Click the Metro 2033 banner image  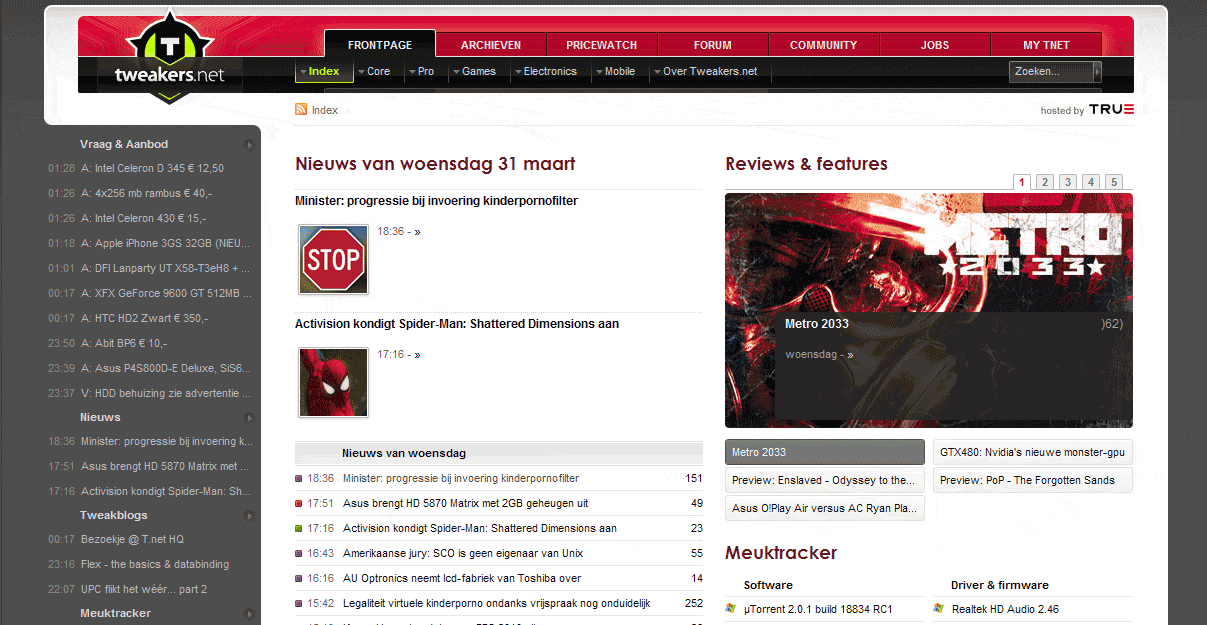tap(929, 310)
